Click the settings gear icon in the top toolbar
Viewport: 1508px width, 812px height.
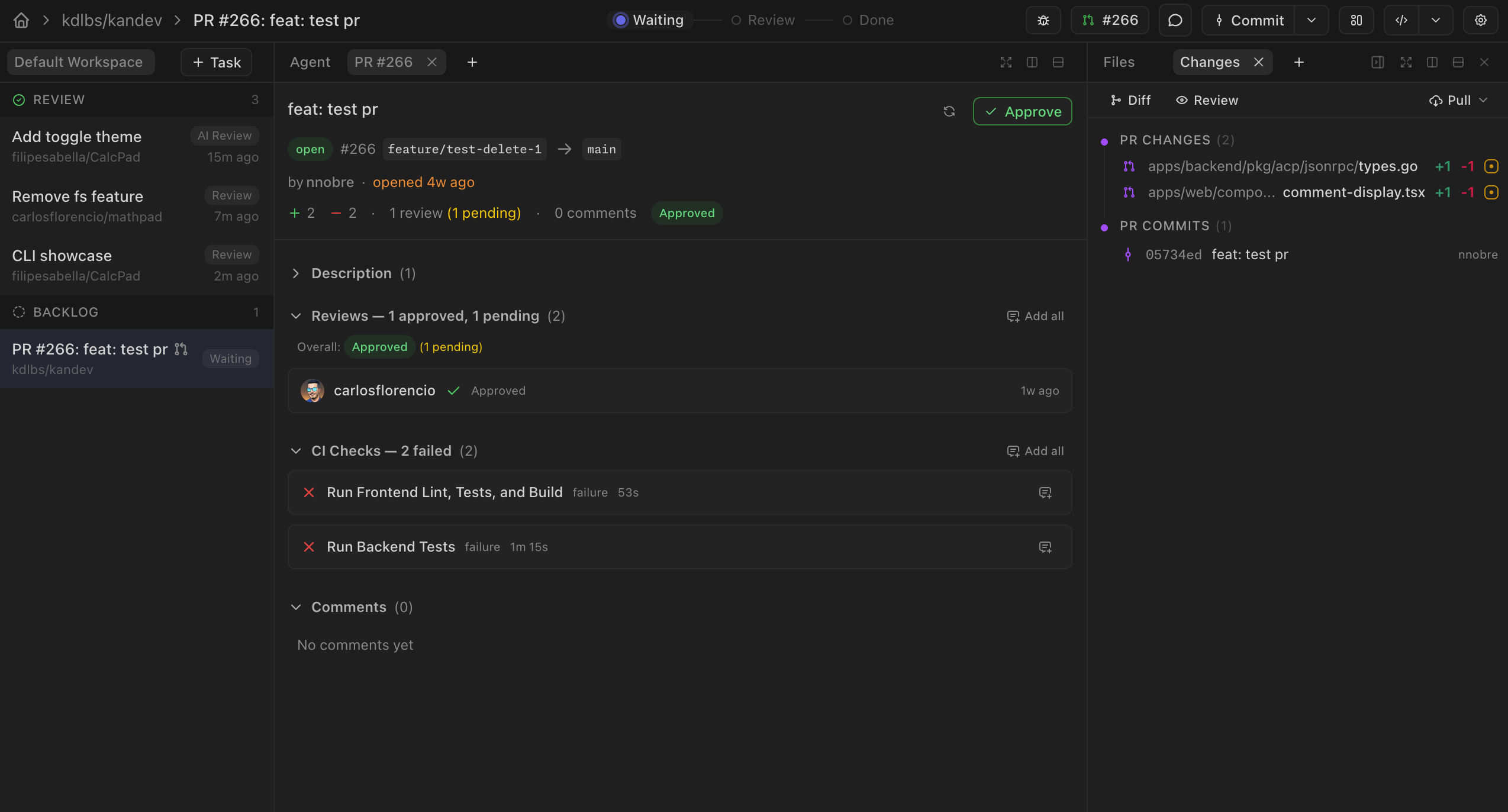pyautogui.click(x=1481, y=20)
